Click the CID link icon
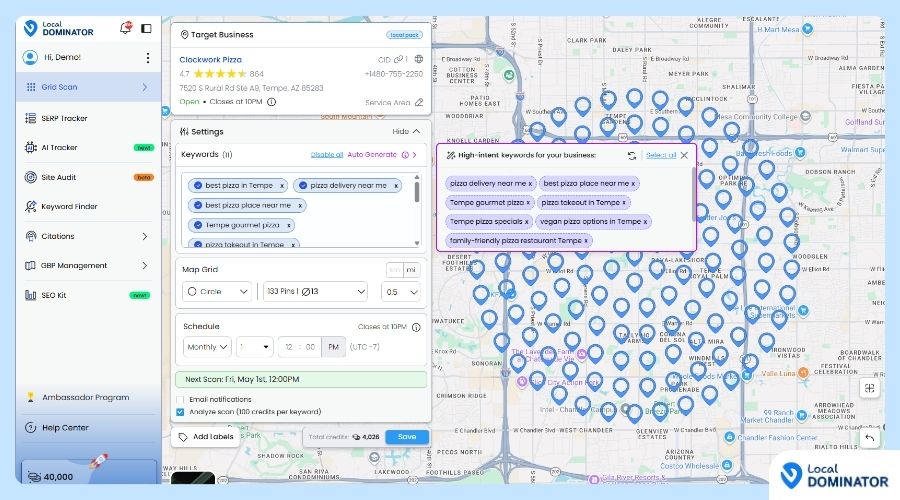Screen dimensions: 900x500 (x=398, y=59)
